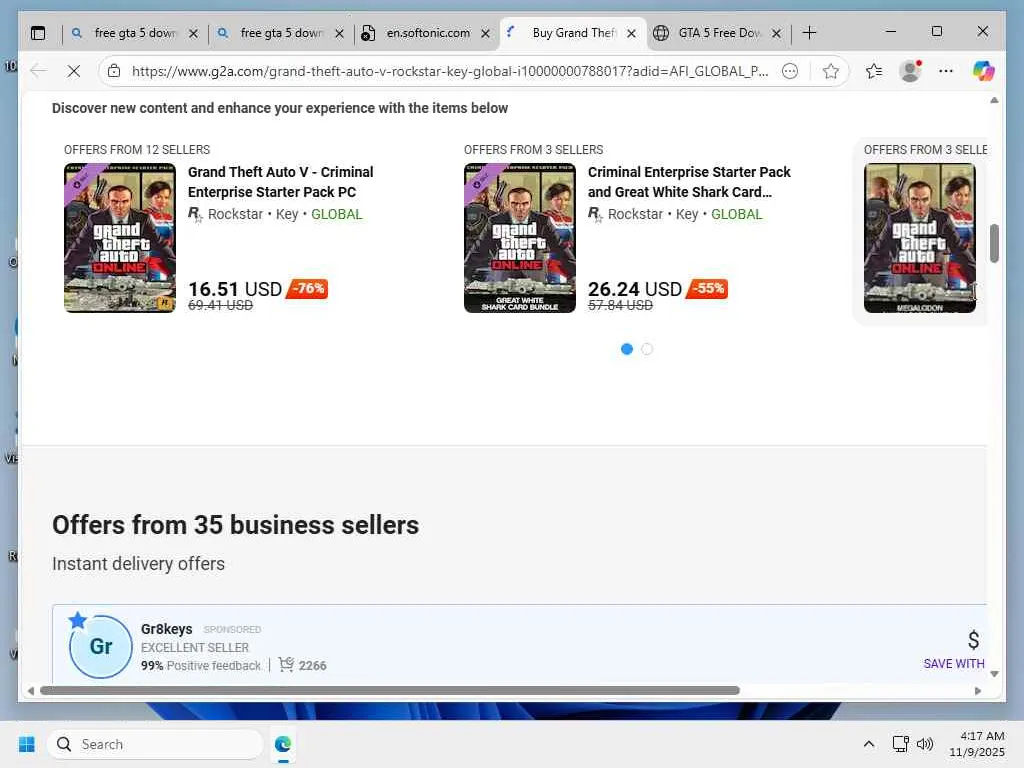This screenshot has height=768, width=1024.
Task: Click the Gr8keys sold items cart icon
Action: [x=286, y=665]
